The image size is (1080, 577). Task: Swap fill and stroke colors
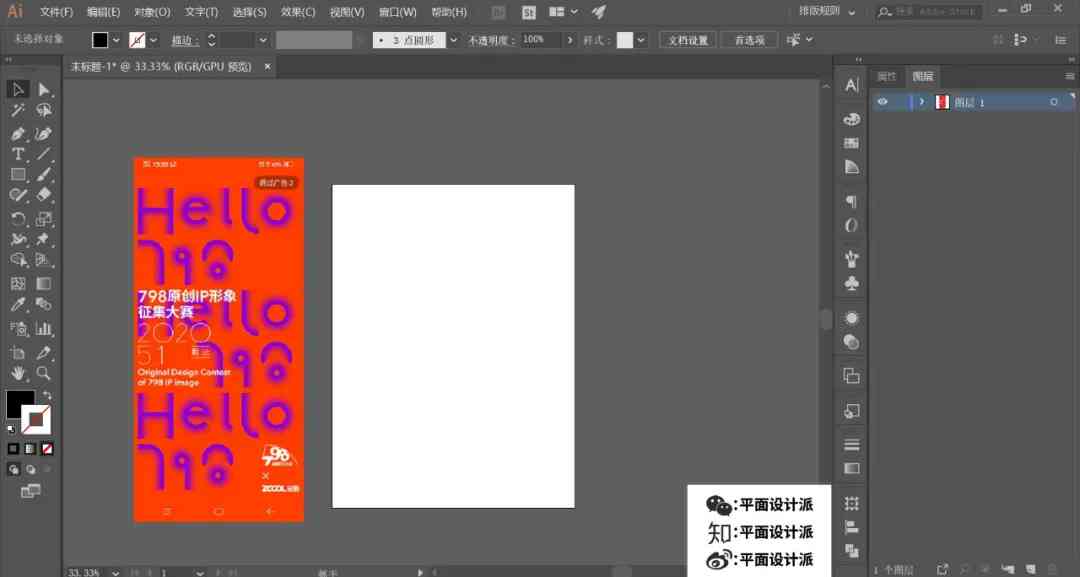pyautogui.click(x=47, y=395)
